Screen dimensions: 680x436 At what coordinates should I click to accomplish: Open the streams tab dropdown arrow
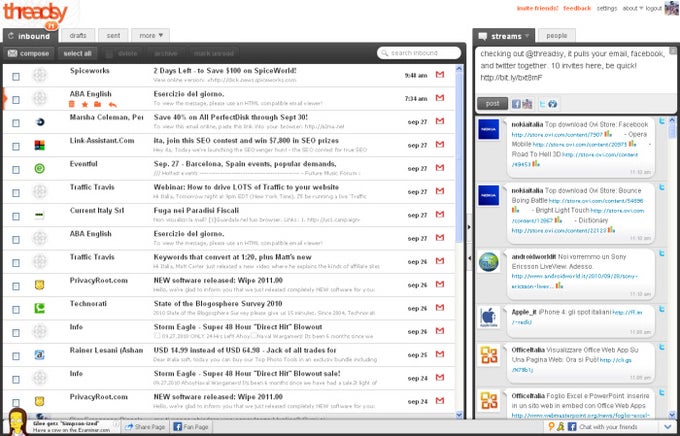point(527,36)
